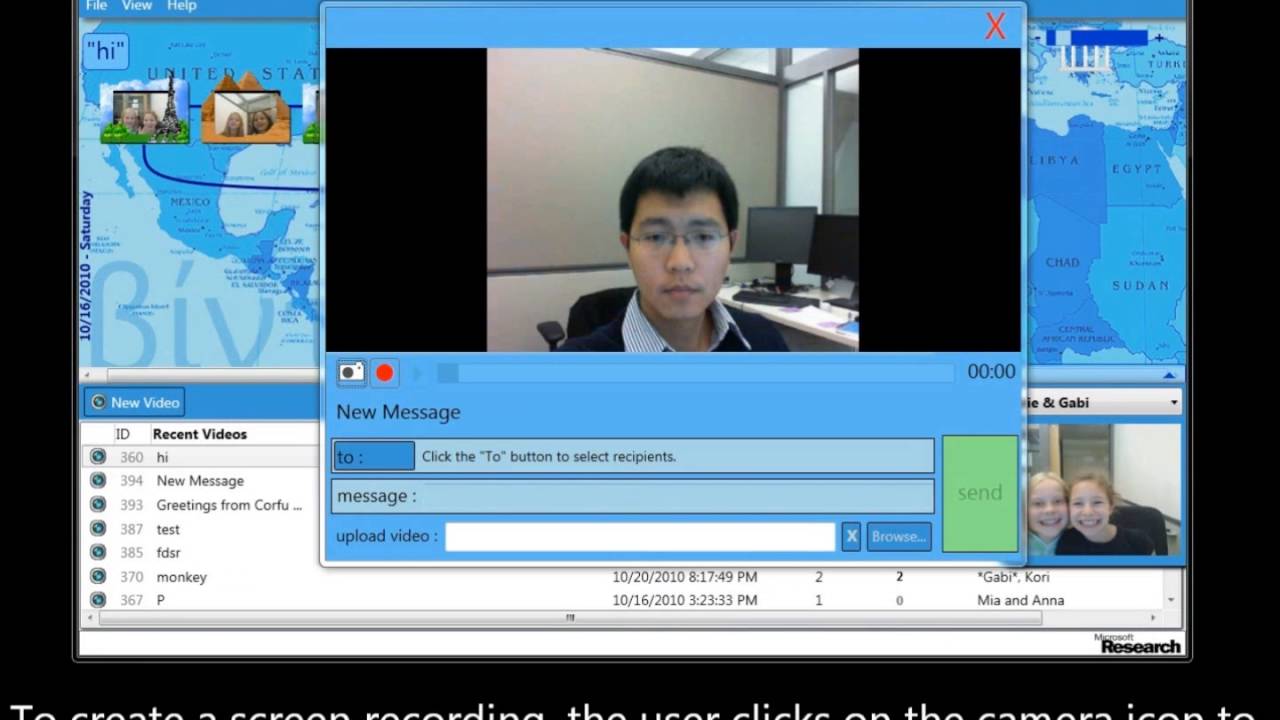This screenshot has width=1280, height=720.
Task: Click the up arrow collapsing the map panel
Action: click(1168, 375)
